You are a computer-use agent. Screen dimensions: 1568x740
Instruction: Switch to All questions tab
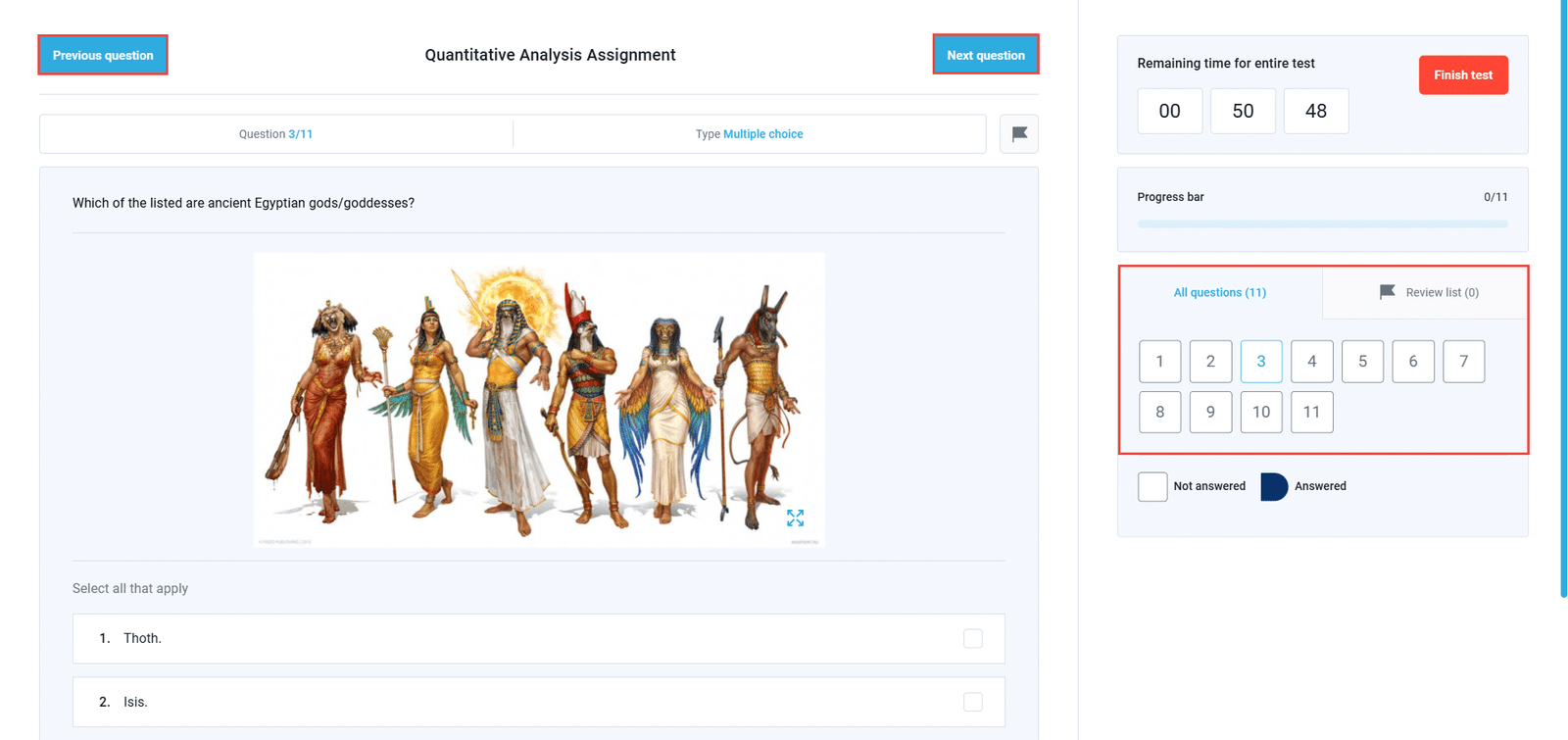tap(1219, 292)
